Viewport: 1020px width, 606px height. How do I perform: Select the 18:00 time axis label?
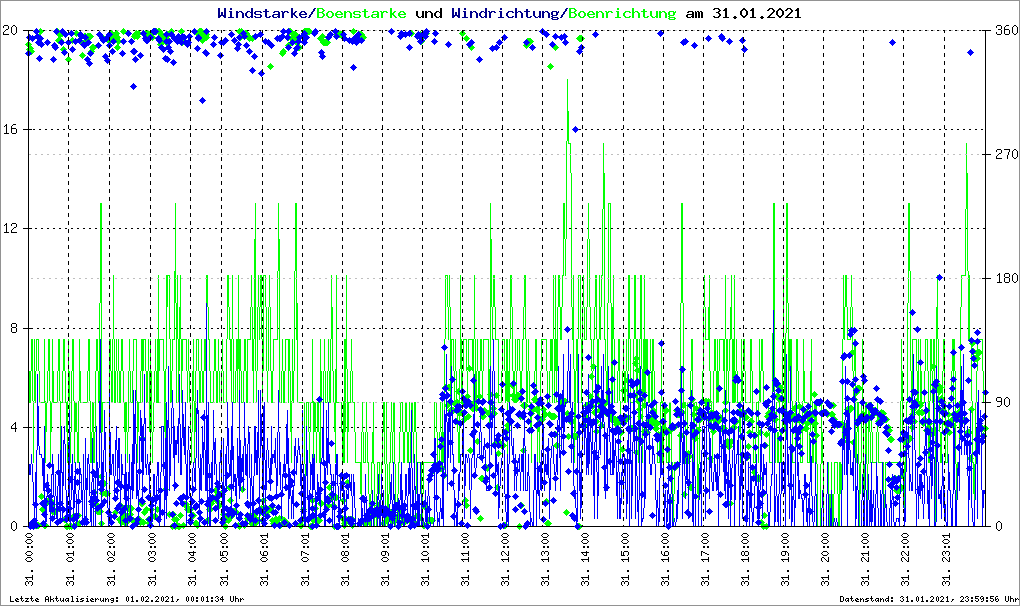745,560
